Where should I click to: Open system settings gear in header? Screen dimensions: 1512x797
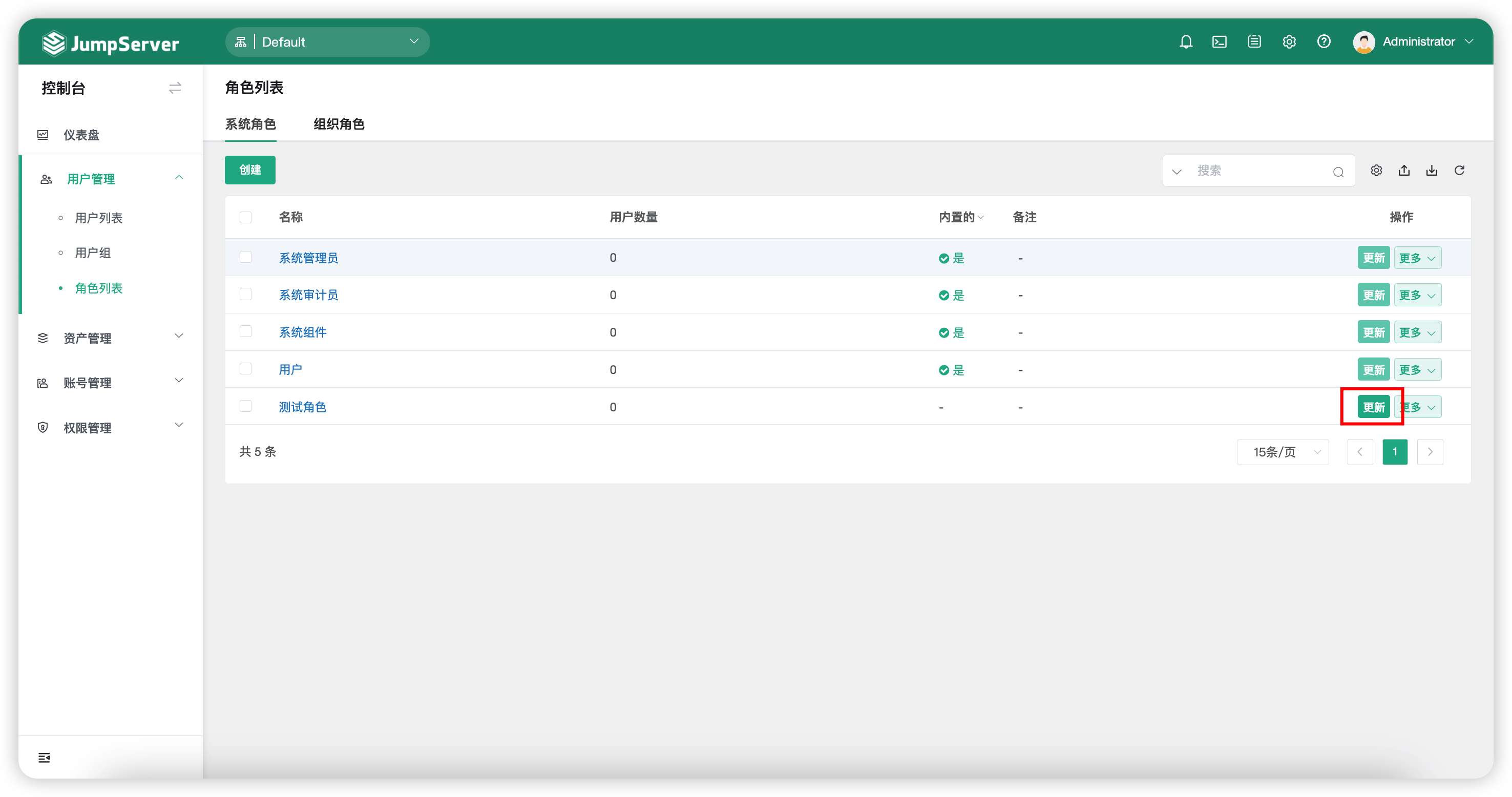[x=1289, y=41]
